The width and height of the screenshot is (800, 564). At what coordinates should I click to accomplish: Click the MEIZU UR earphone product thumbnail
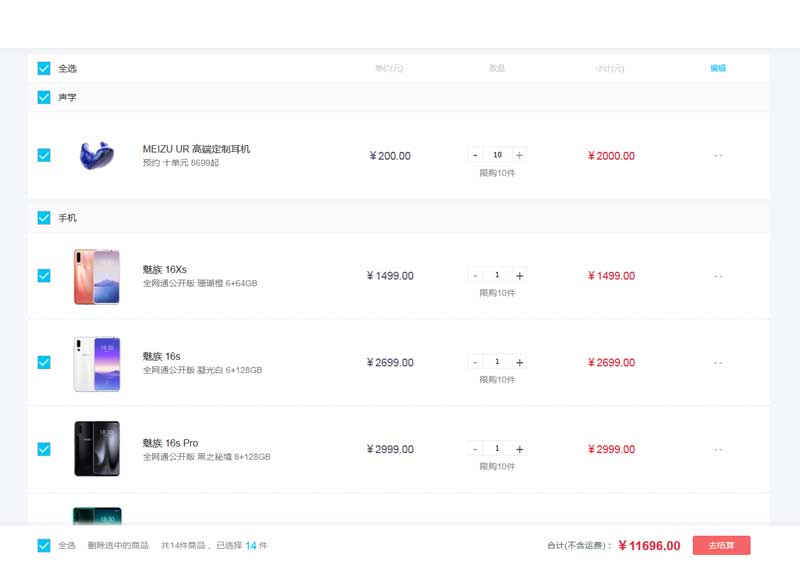point(97,156)
